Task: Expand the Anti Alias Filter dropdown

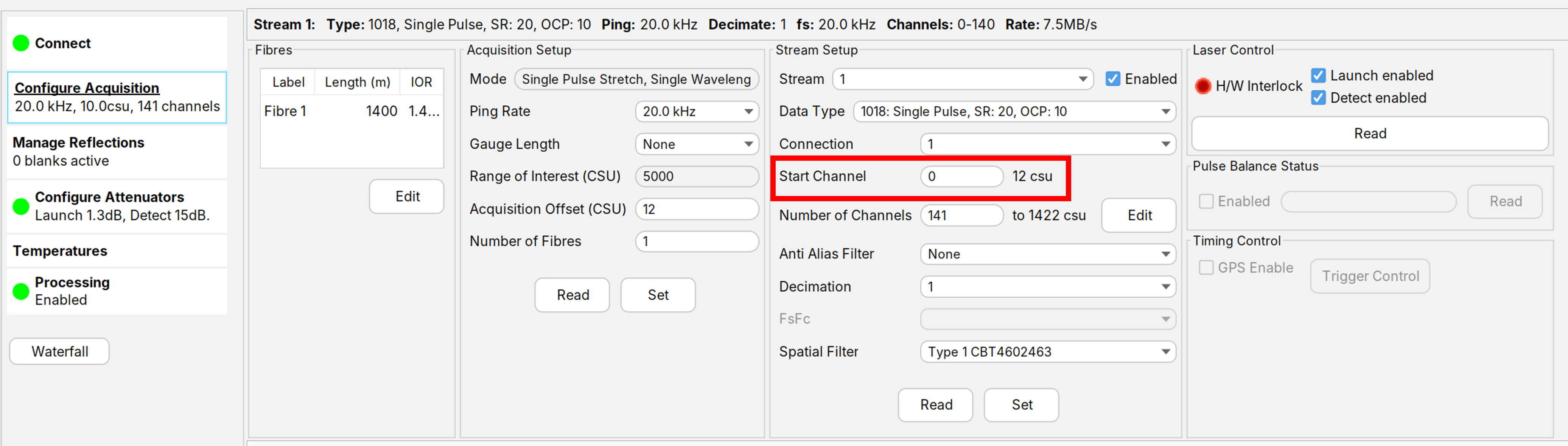Action: point(1048,254)
